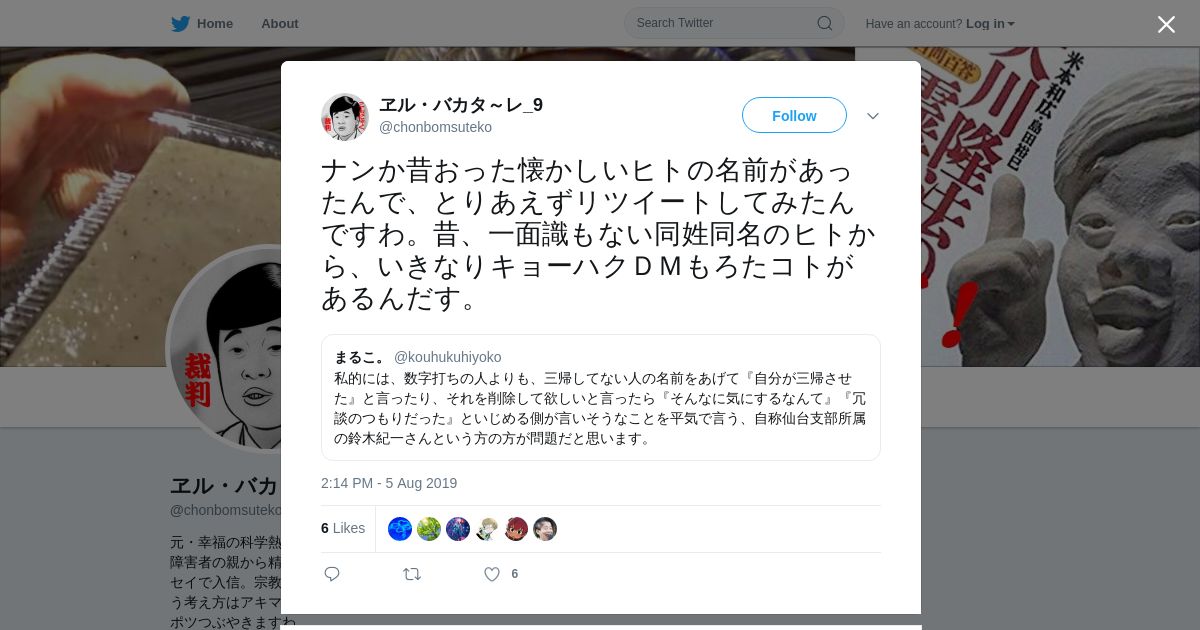Screen dimensions: 1200x630
Task: Click the 2:14 PM - 5 Aug 2019 timestamp
Action: [389, 483]
